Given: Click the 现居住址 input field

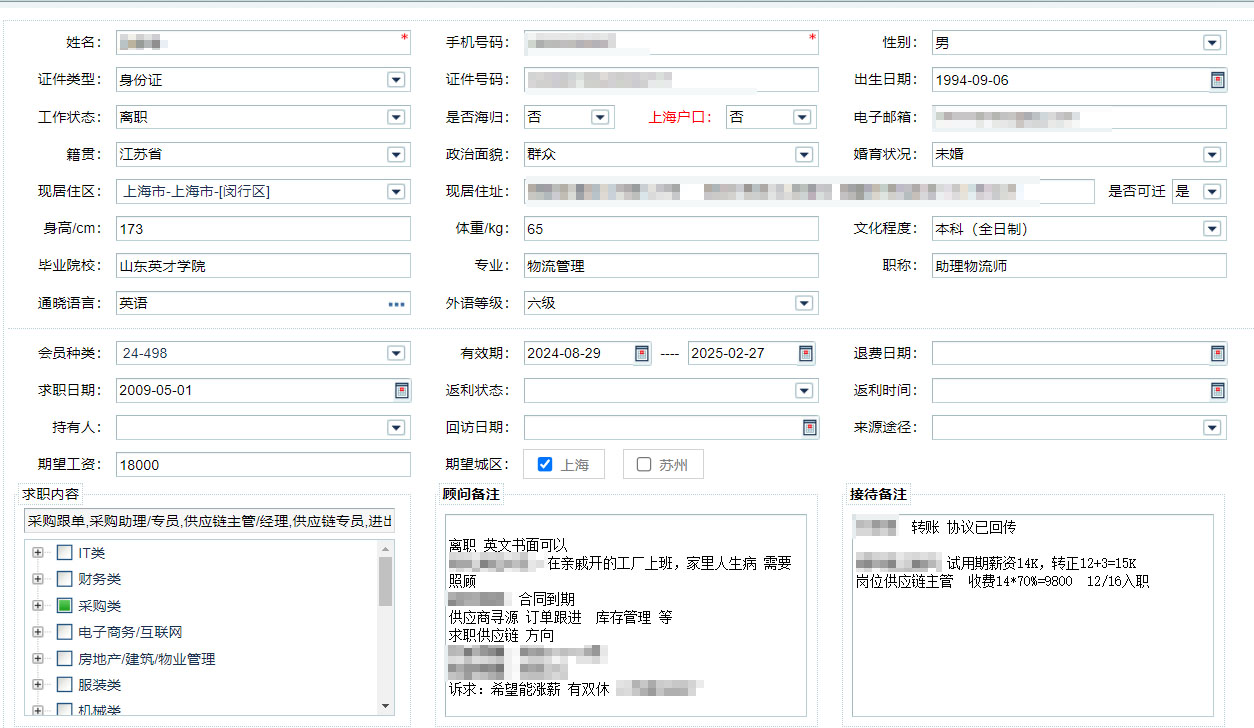Looking at the screenshot, I should (x=809, y=192).
